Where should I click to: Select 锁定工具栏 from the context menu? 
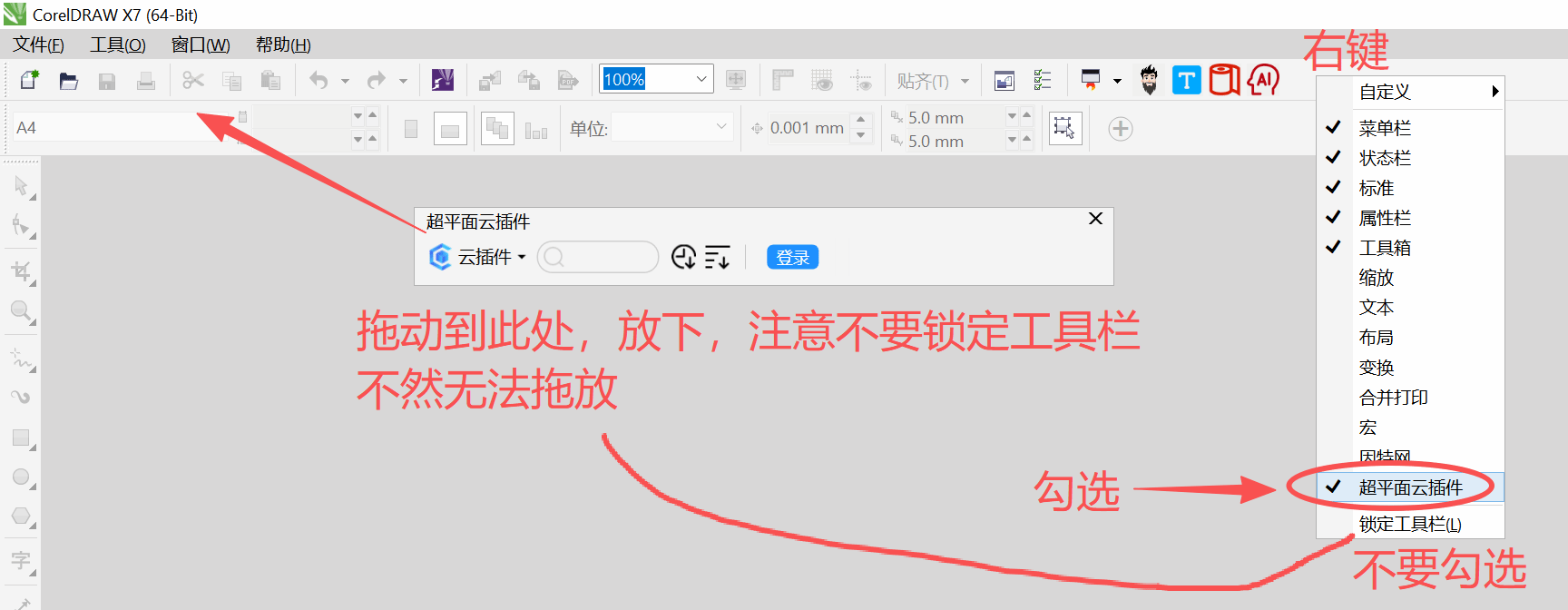pos(1410,524)
